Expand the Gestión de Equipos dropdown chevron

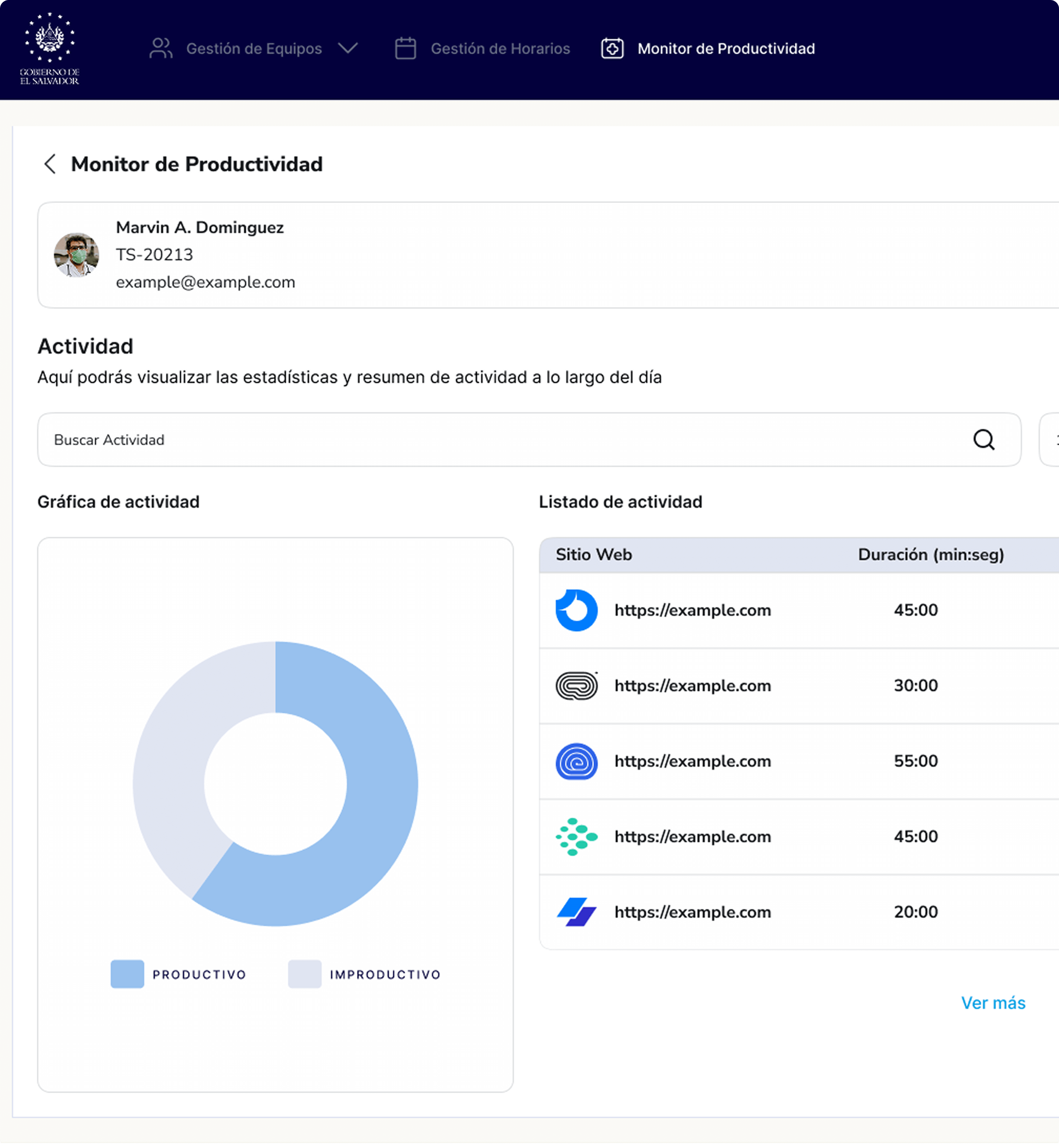tap(348, 48)
